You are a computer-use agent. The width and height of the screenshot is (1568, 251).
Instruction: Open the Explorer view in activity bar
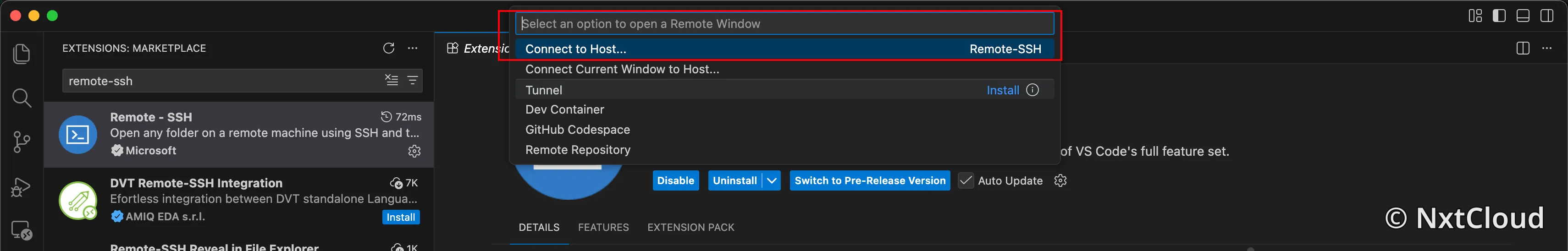click(21, 54)
